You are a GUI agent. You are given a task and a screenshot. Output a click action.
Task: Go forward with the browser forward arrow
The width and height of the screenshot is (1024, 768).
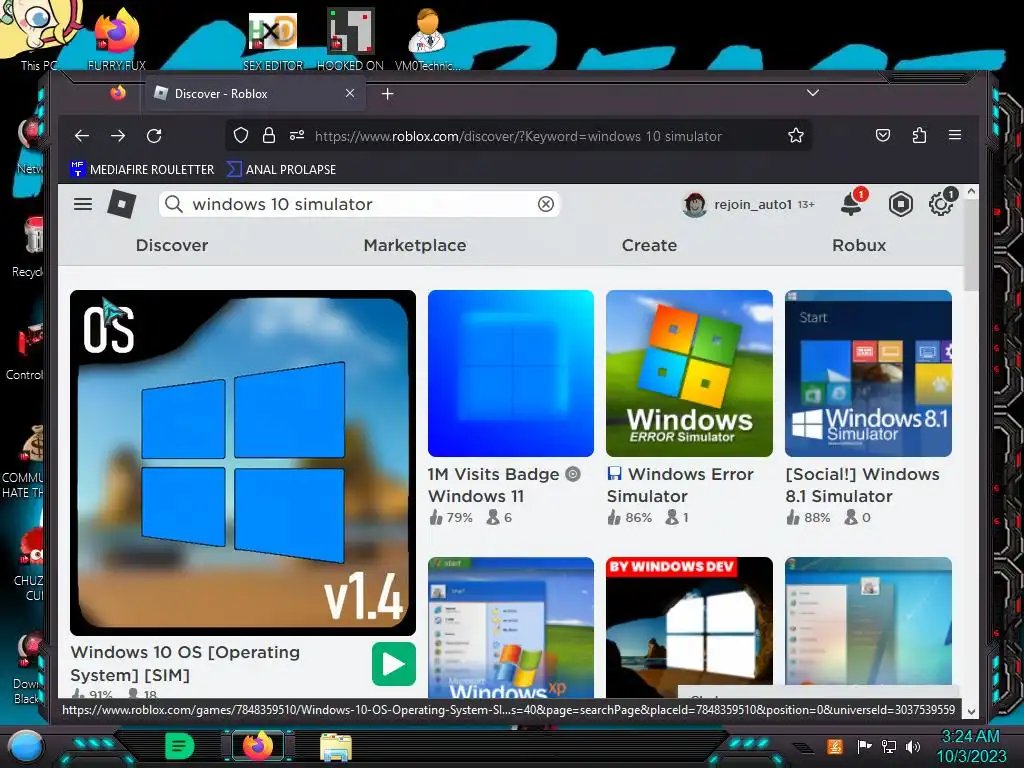point(118,136)
